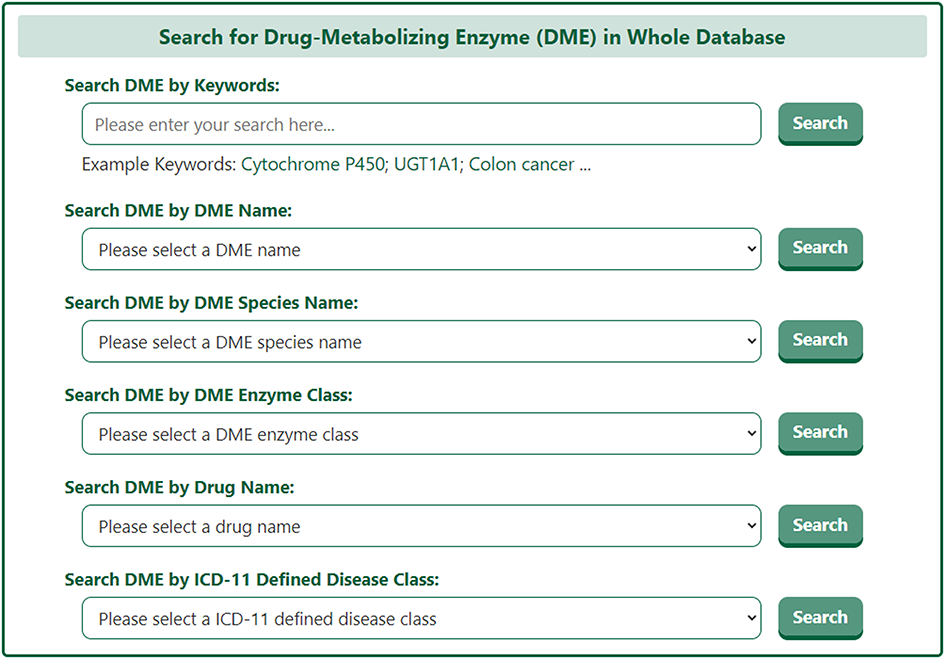Click Search beside the drug name dropdown
The width and height of the screenshot is (945, 659).
(x=820, y=526)
